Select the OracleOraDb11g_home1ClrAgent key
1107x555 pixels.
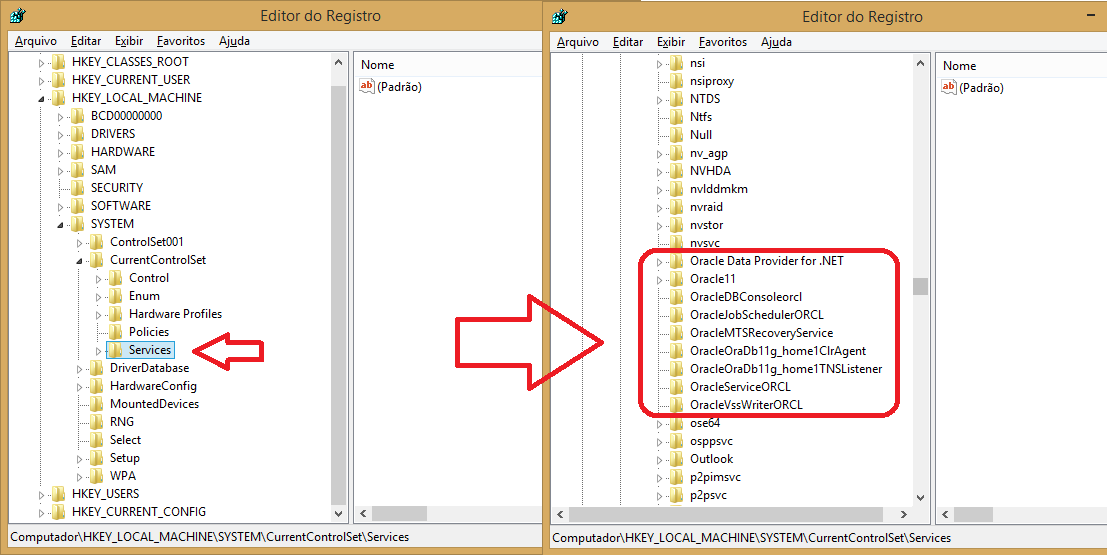click(x=777, y=351)
